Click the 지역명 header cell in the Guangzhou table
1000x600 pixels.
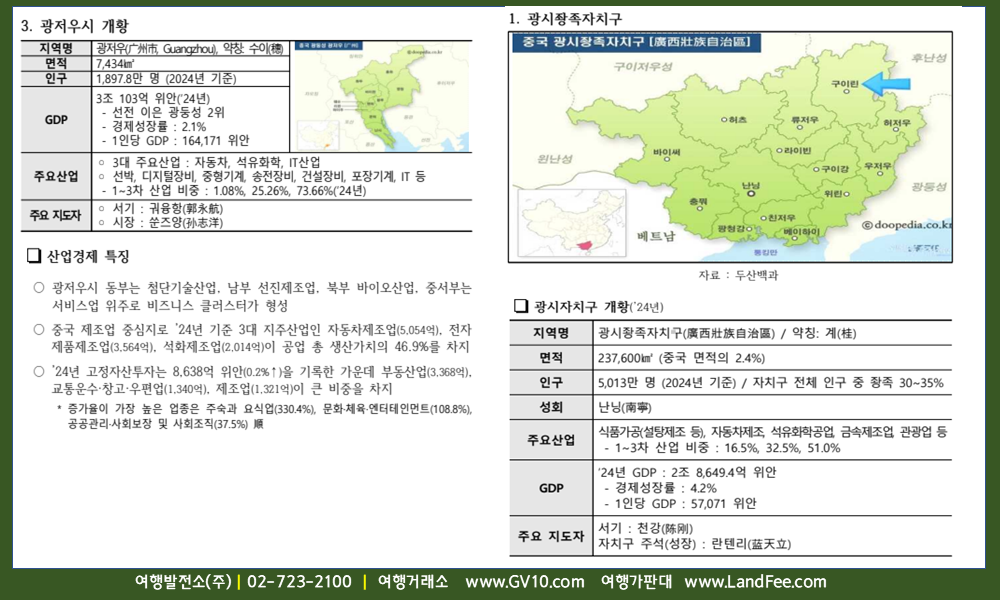click(x=56, y=48)
